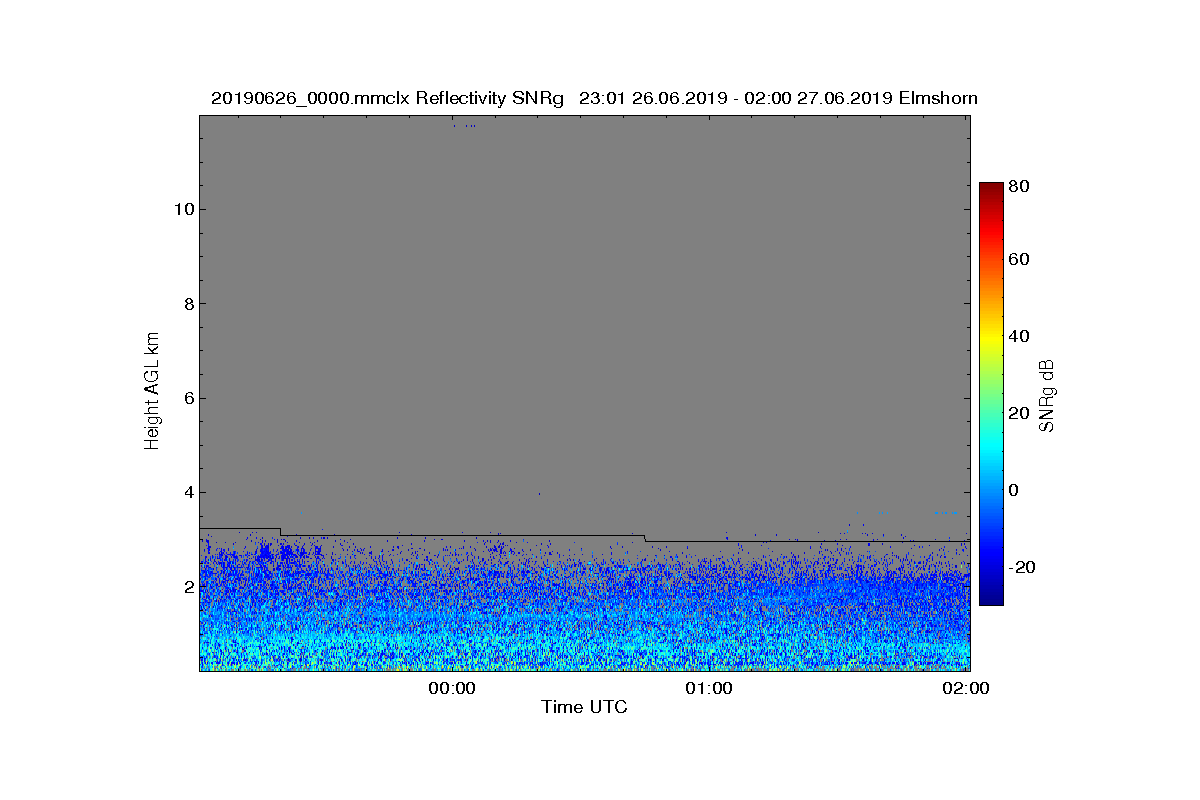Screen dimensions: 1200x800
Task: Click the height tick label 2
Action: click(x=188, y=587)
